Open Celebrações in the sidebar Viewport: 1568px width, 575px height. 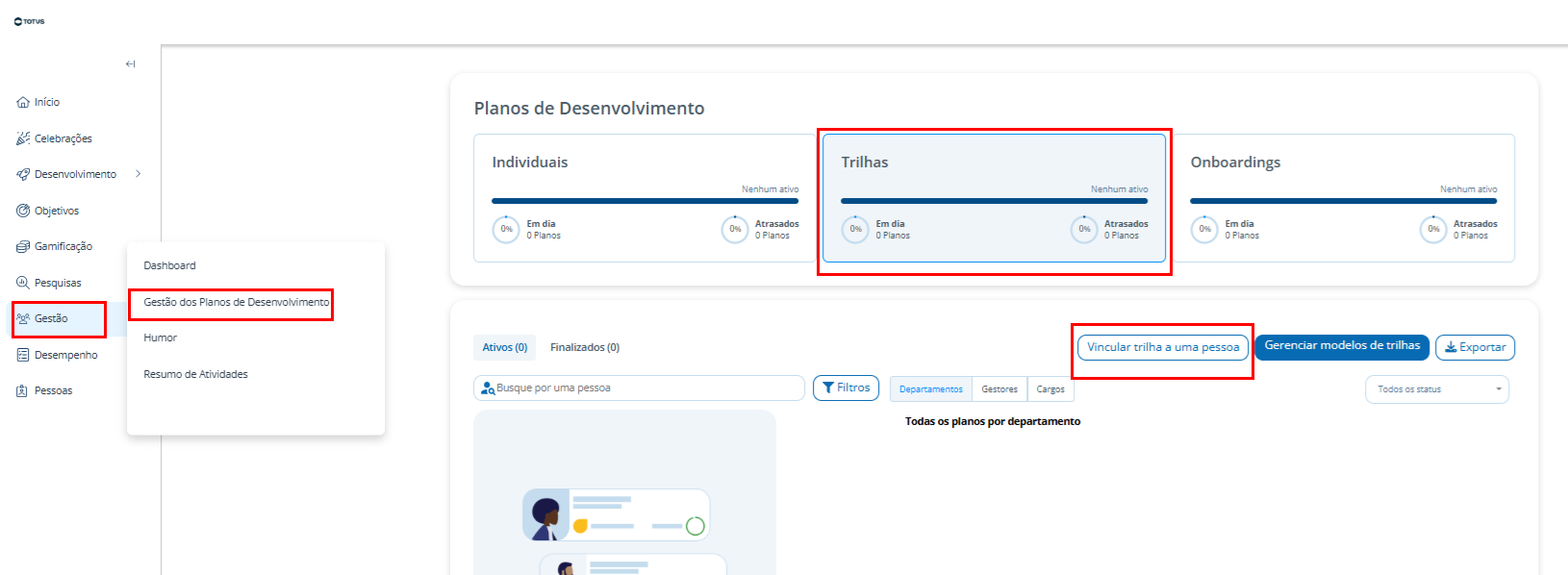click(63, 138)
